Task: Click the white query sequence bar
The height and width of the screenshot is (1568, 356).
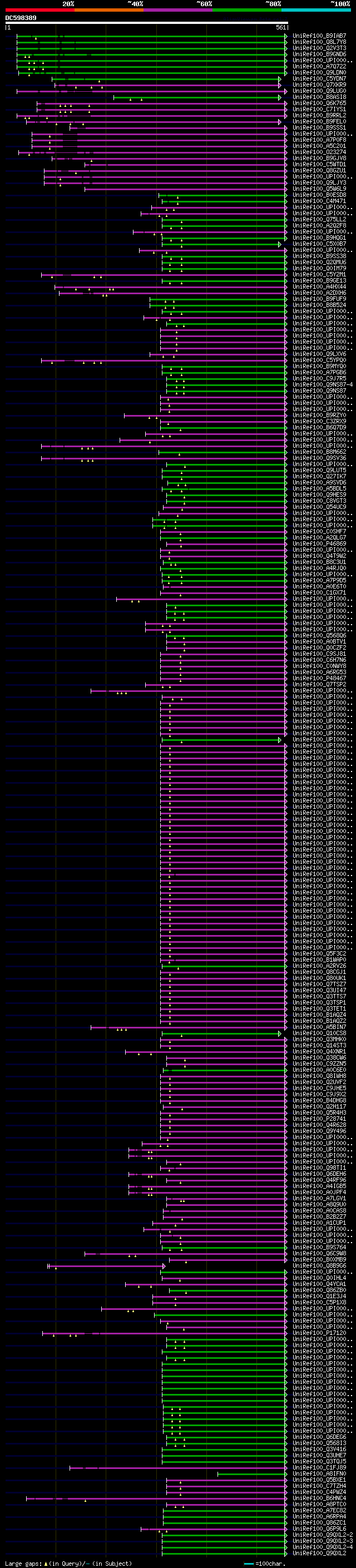Action: pos(147,22)
